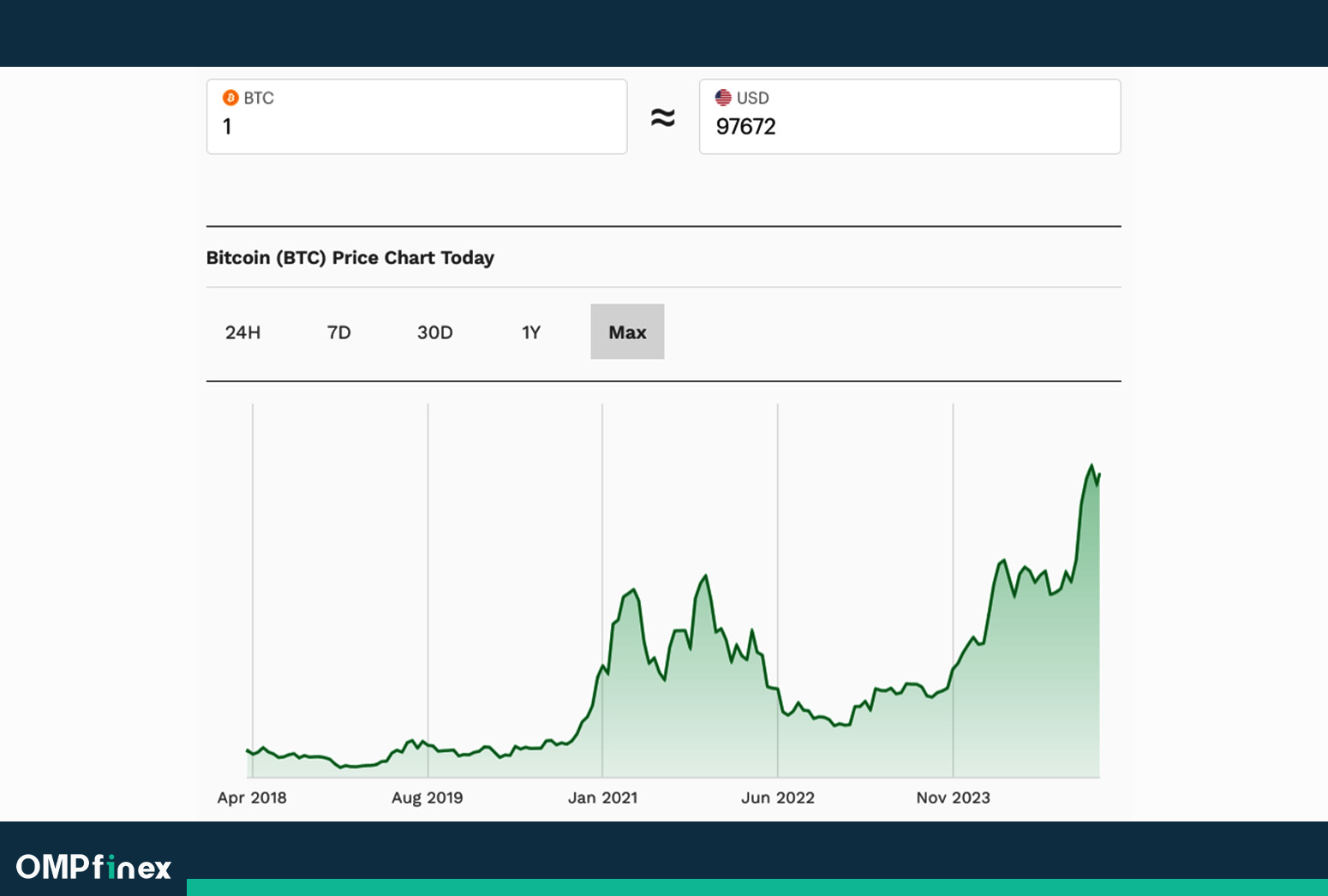Click the chart's latest price peak
This screenshot has width=1328, height=896.
[x=1092, y=466]
